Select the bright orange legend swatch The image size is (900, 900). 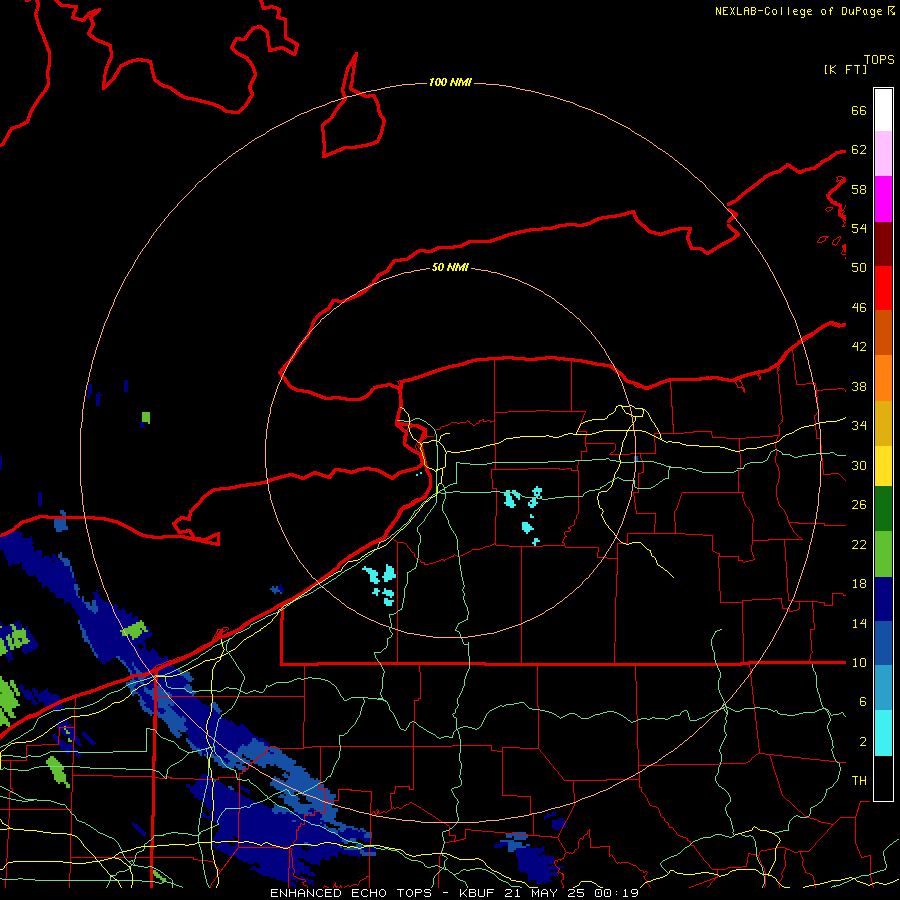click(x=883, y=378)
